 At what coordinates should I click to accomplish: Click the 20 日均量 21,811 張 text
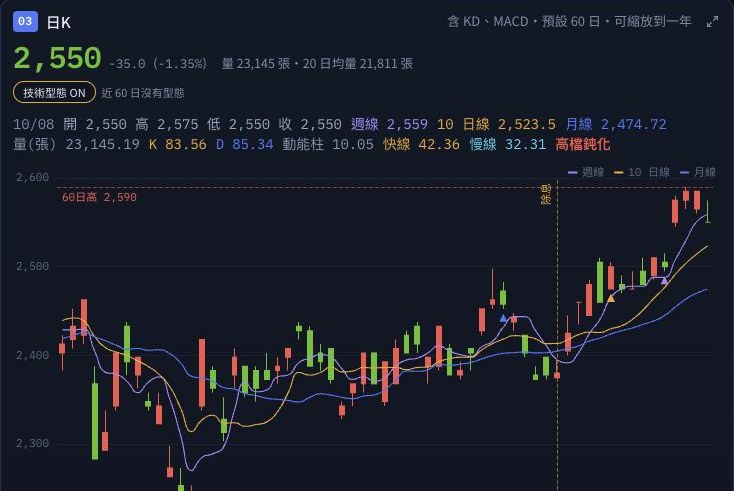358,64
